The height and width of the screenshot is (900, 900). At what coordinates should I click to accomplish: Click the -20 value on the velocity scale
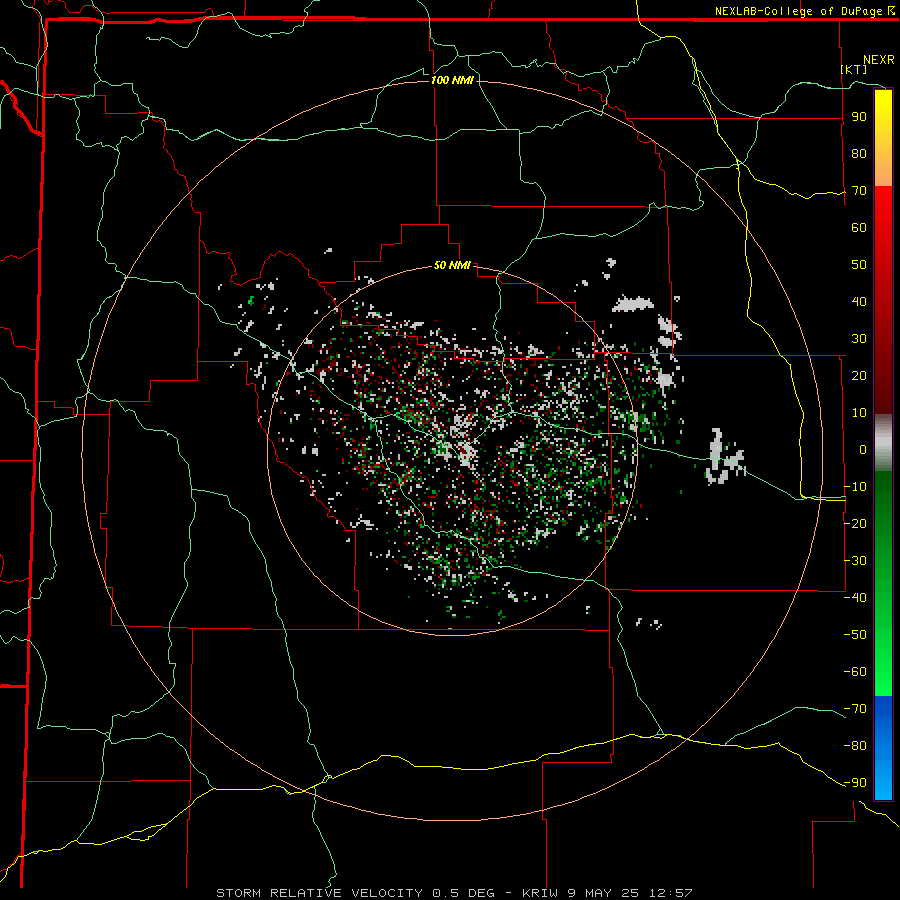tap(855, 524)
